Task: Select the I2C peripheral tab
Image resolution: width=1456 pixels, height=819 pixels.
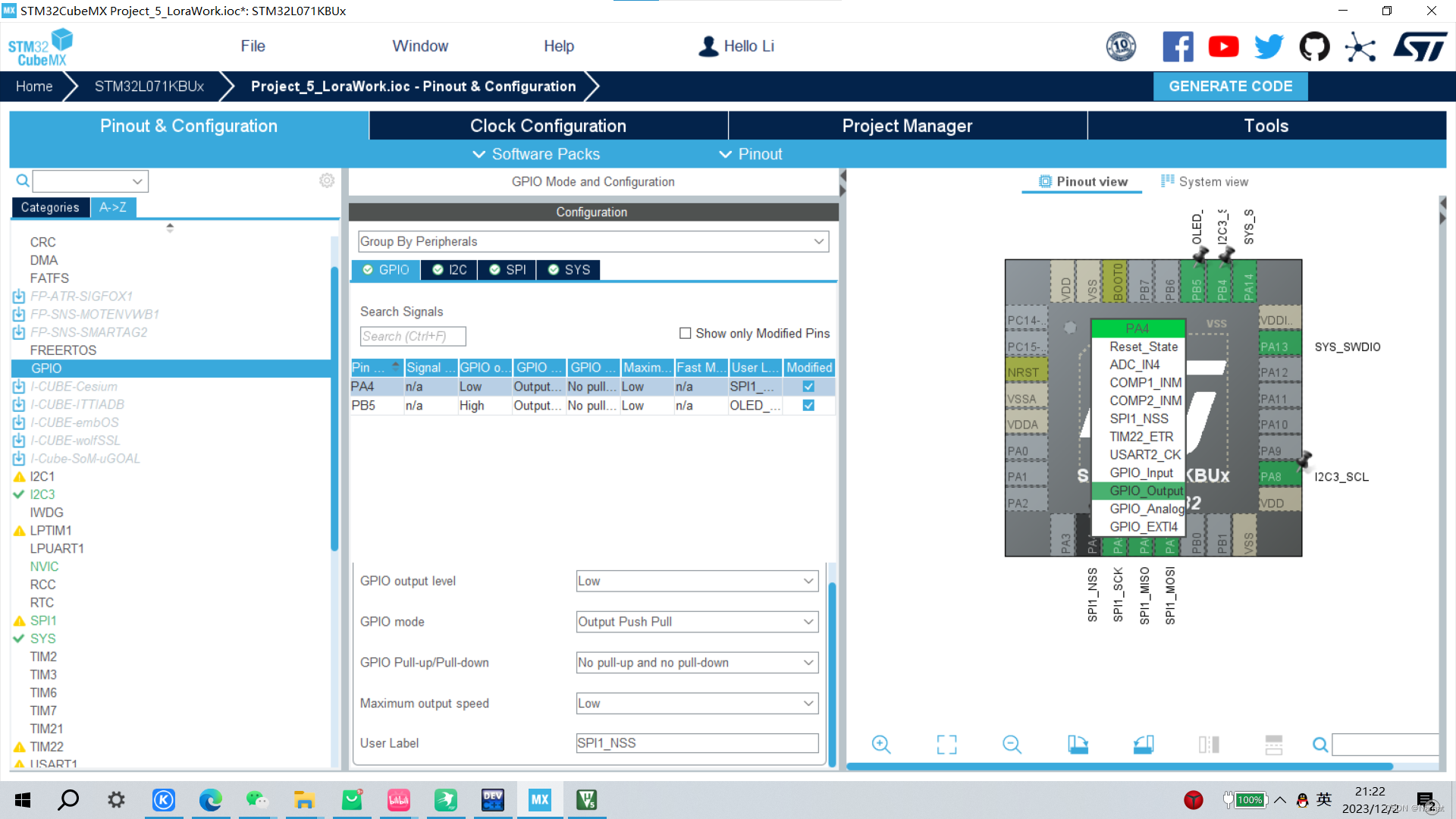Action: click(450, 270)
